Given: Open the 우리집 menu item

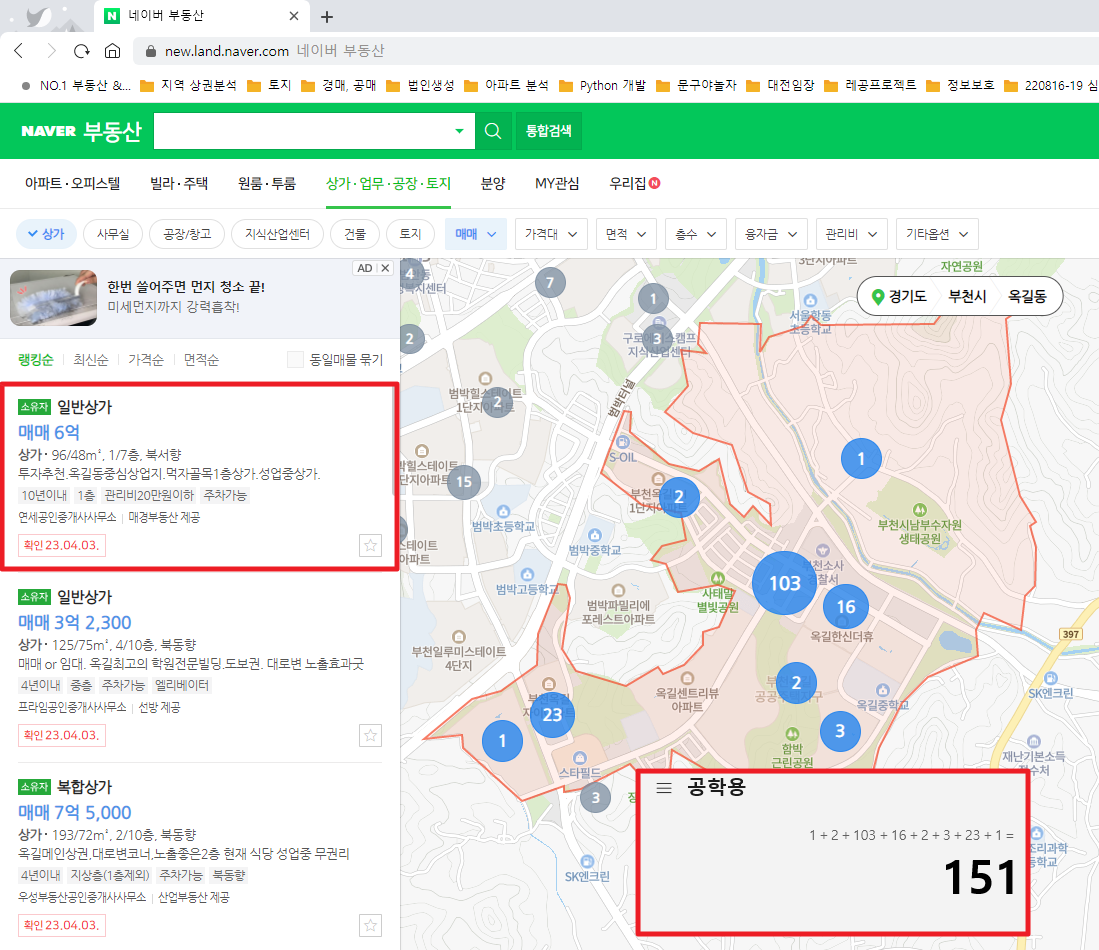Looking at the screenshot, I should tap(634, 184).
